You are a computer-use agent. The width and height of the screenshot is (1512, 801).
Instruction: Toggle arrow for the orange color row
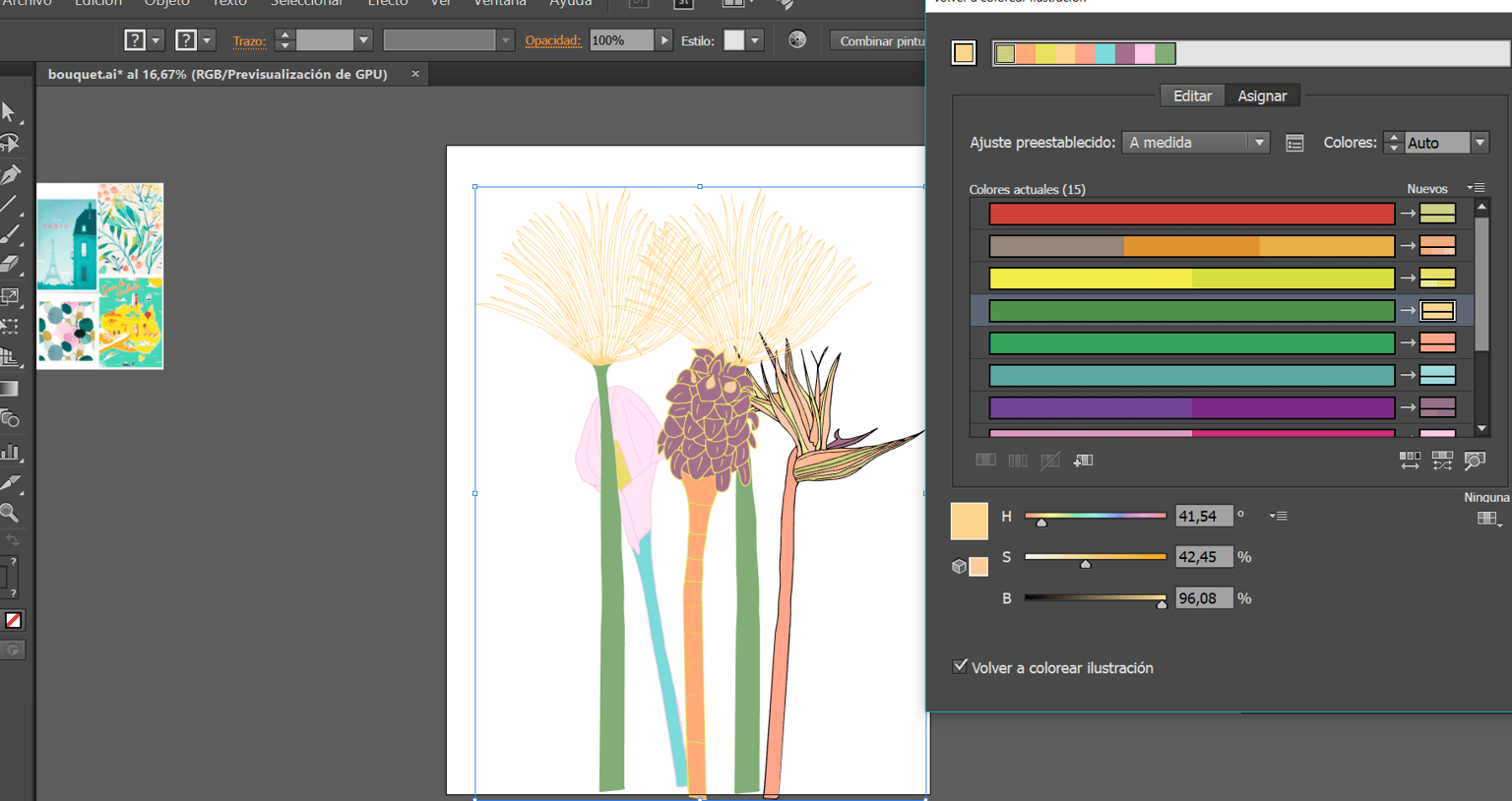[1408, 246]
